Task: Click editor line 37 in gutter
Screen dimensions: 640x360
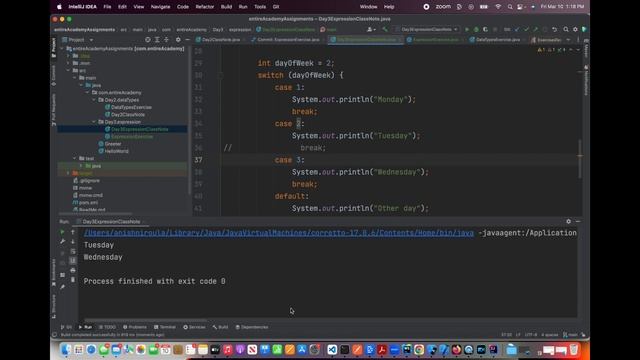Action: tap(198, 160)
